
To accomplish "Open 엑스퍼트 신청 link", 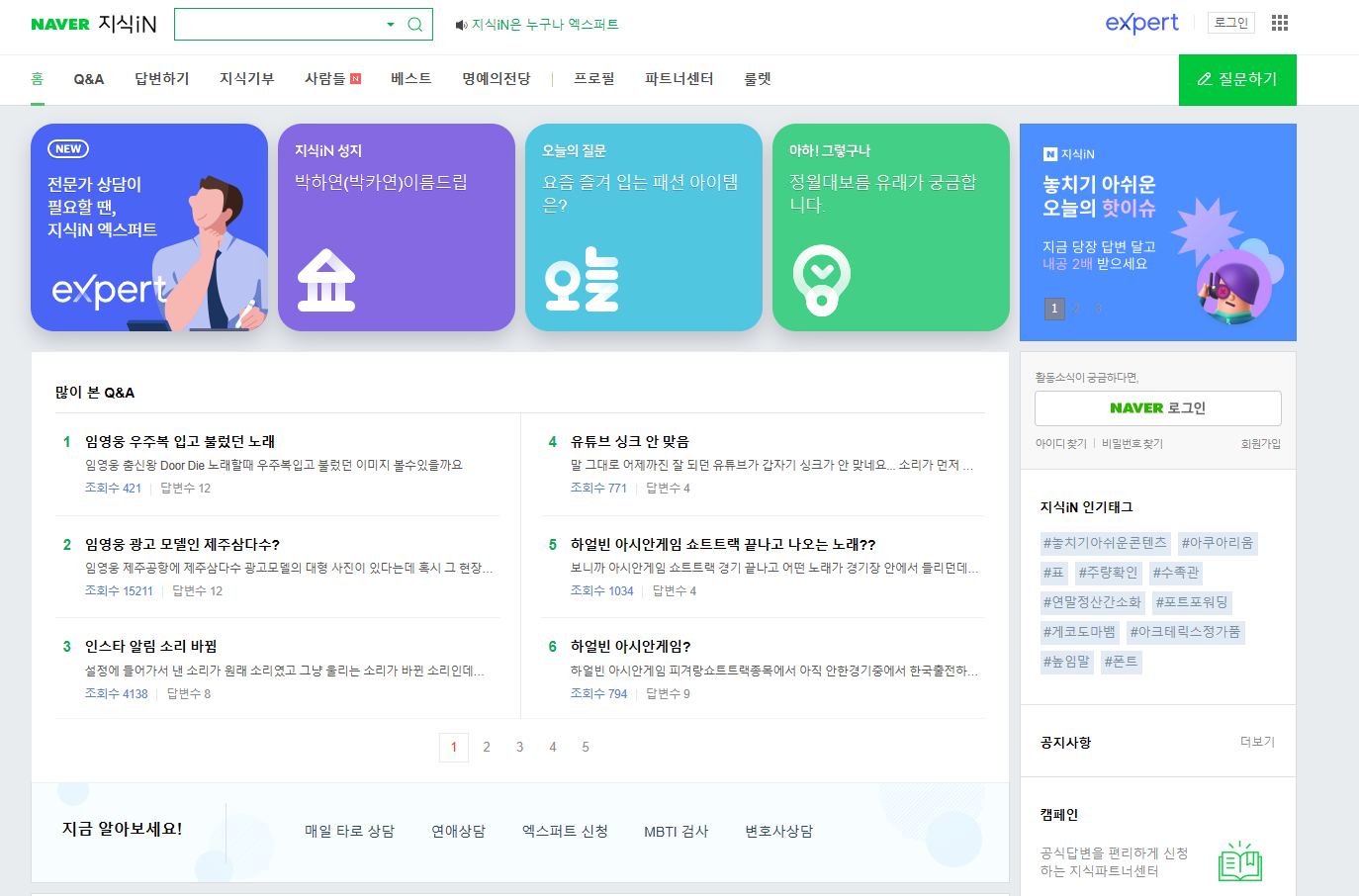I will [565, 832].
